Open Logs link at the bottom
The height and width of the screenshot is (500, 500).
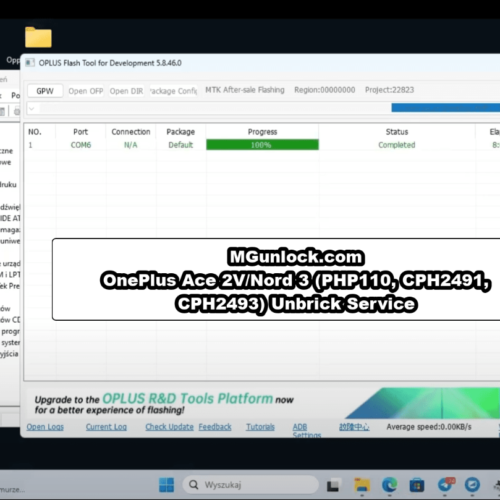click(45, 427)
